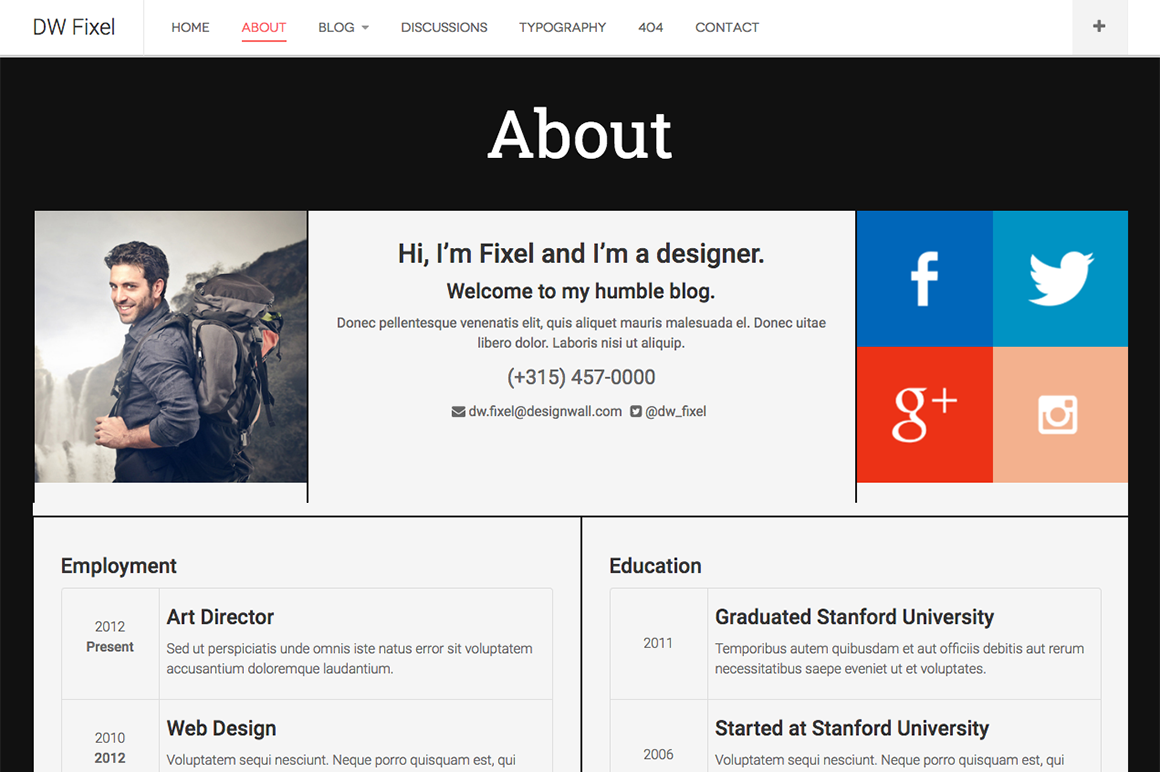
Task: Click the 2011 education year cell
Action: click(x=658, y=643)
